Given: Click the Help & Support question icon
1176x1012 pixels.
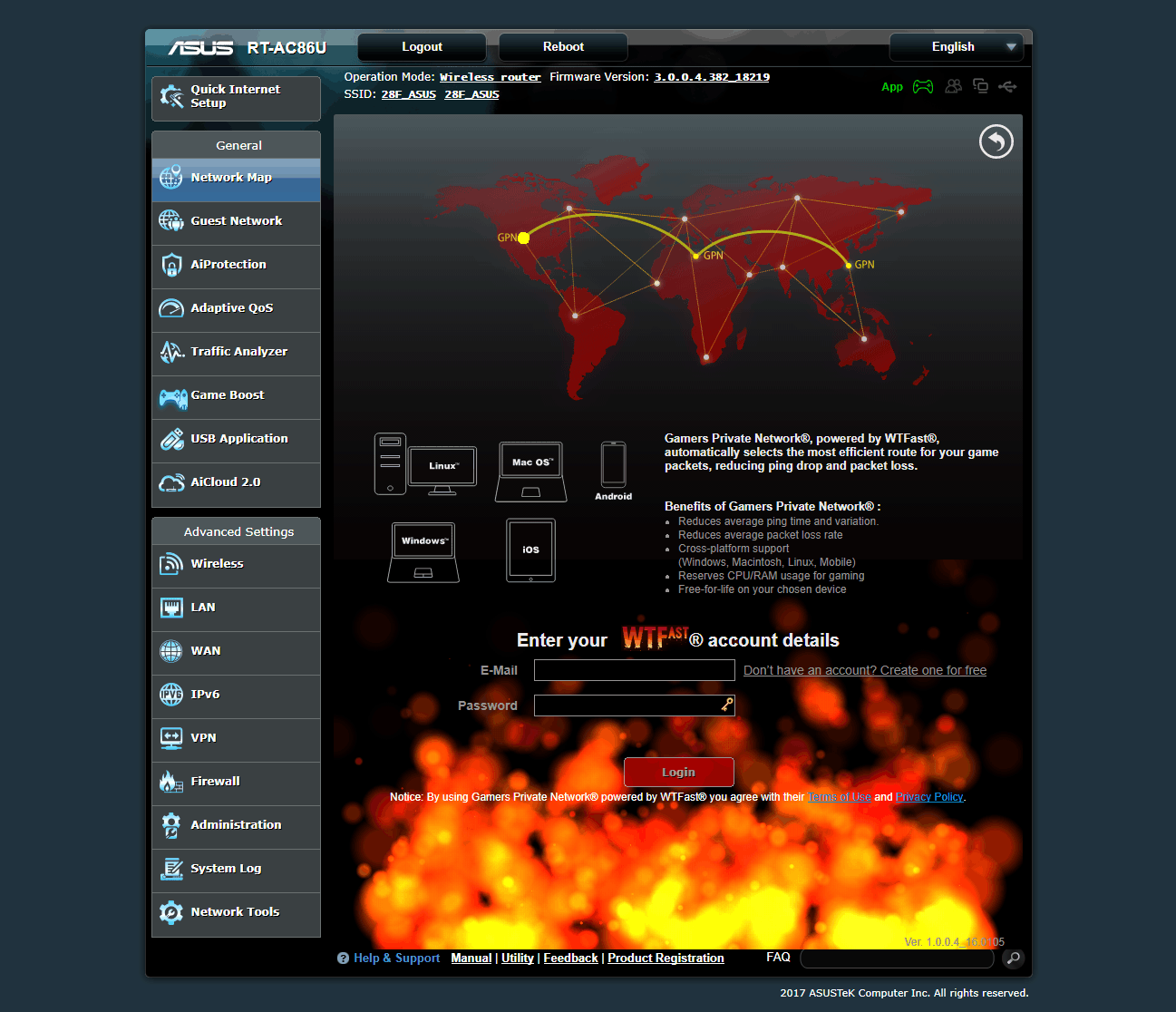Looking at the screenshot, I should click(x=343, y=958).
